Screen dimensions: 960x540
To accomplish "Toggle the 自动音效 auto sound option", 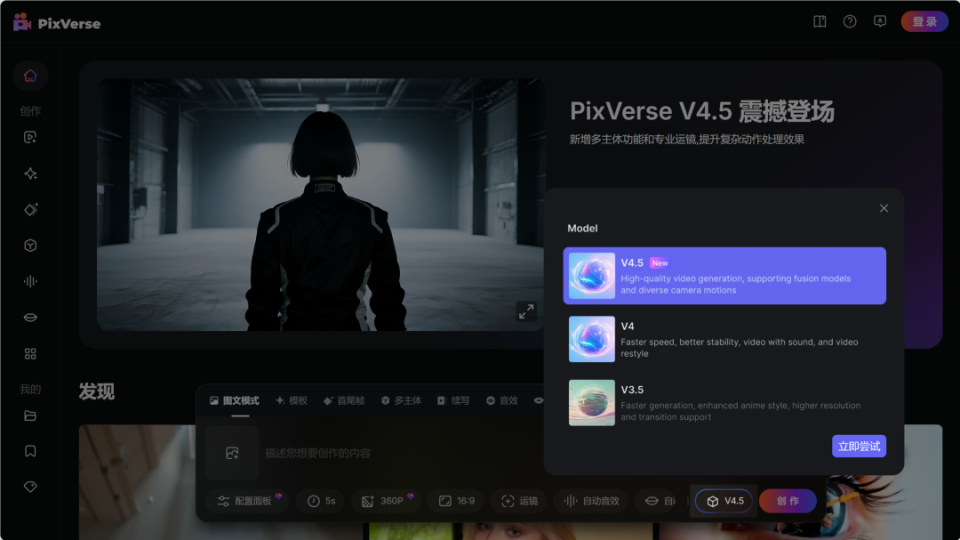I will coord(591,501).
